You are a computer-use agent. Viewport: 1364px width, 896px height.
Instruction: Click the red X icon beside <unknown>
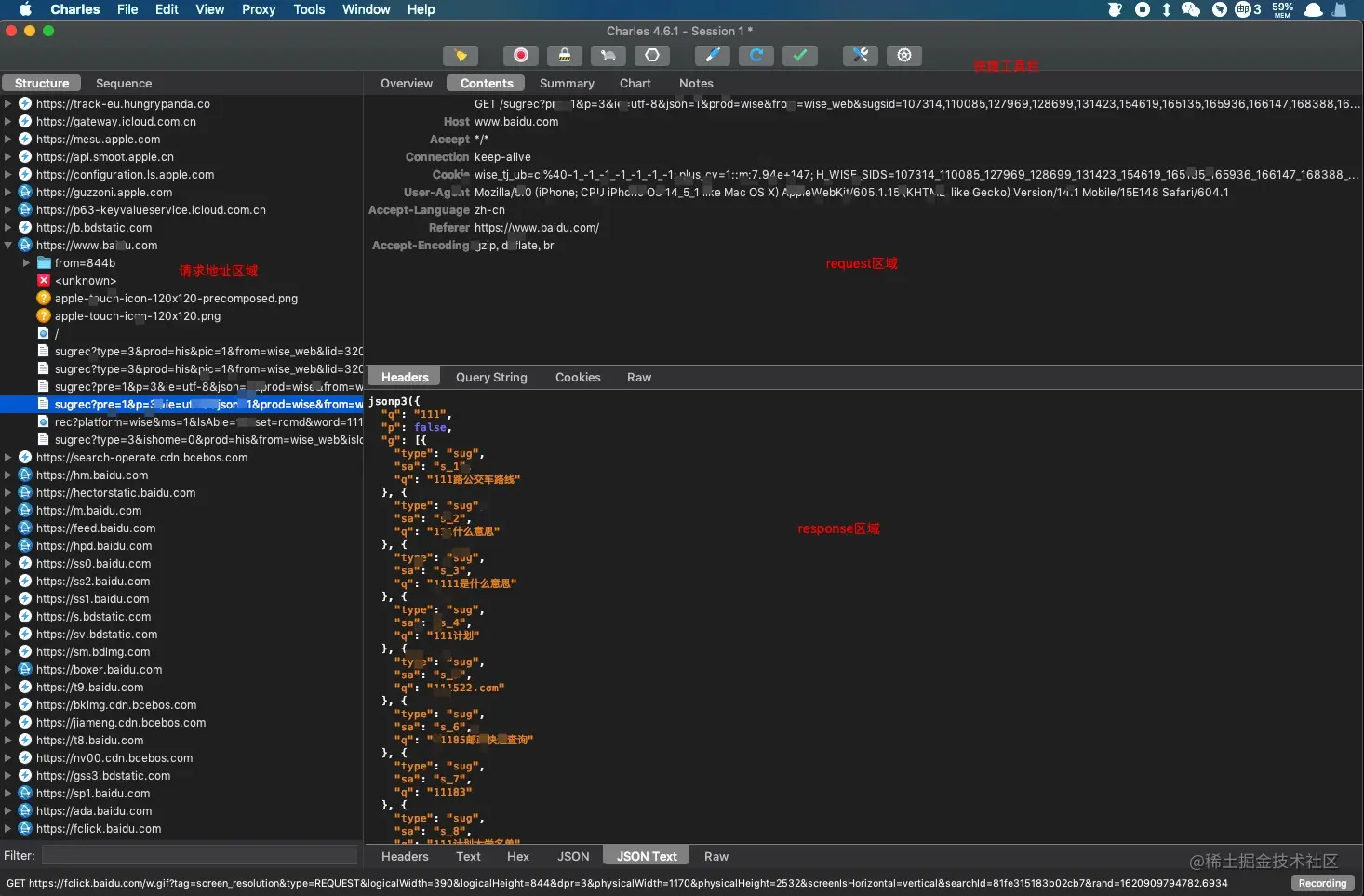[44, 280]
